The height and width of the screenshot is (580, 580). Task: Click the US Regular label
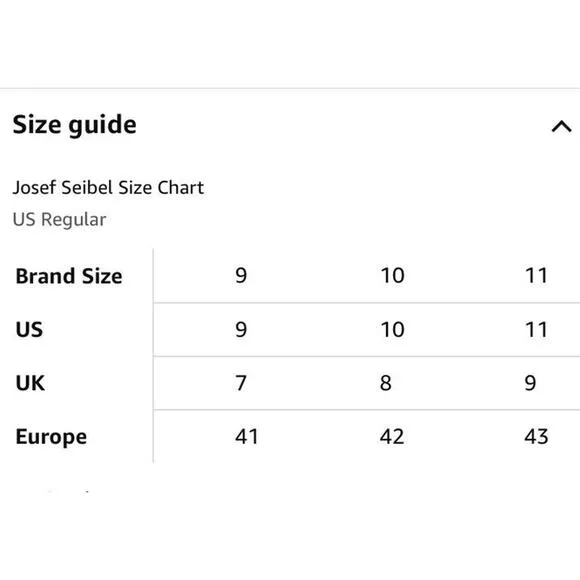click(x=60, y=219)
